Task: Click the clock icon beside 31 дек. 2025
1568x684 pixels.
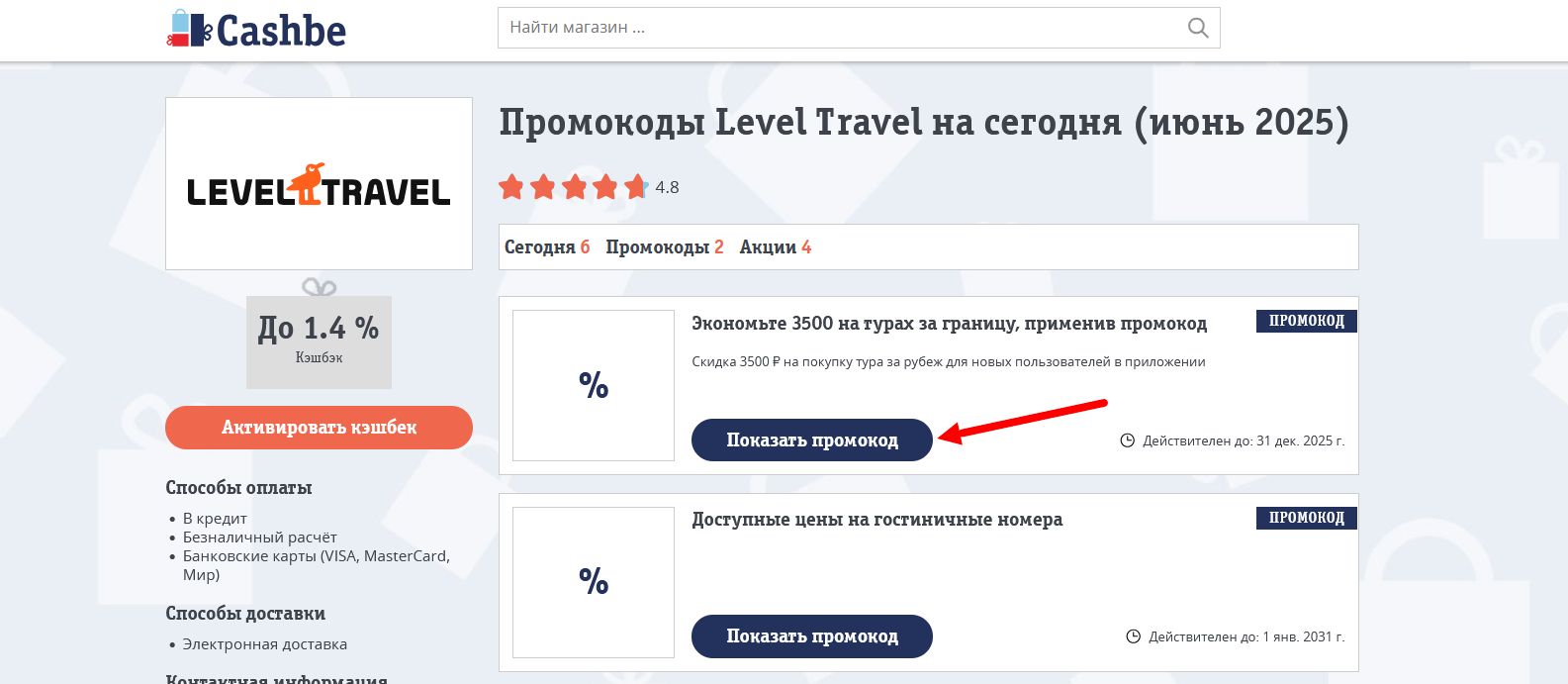Action: (1127, 440)
